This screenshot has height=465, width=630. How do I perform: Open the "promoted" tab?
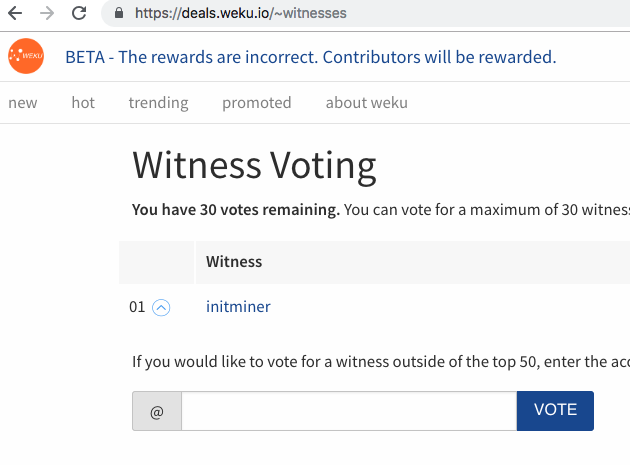[256, 103]
